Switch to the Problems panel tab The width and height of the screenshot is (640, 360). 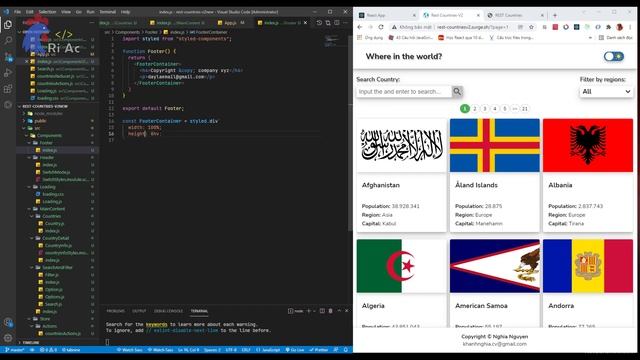click(x=116, y=311)
